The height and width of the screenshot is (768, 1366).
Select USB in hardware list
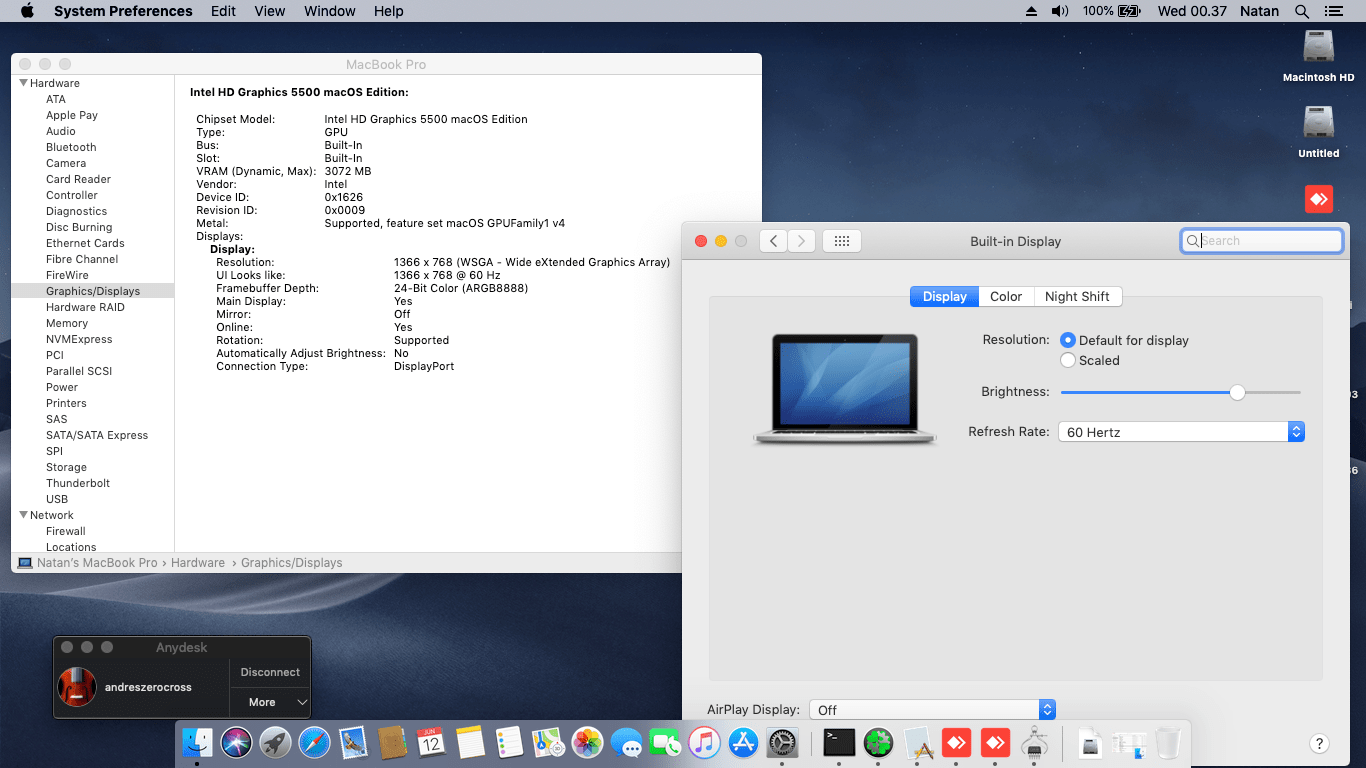click(57, 499)
